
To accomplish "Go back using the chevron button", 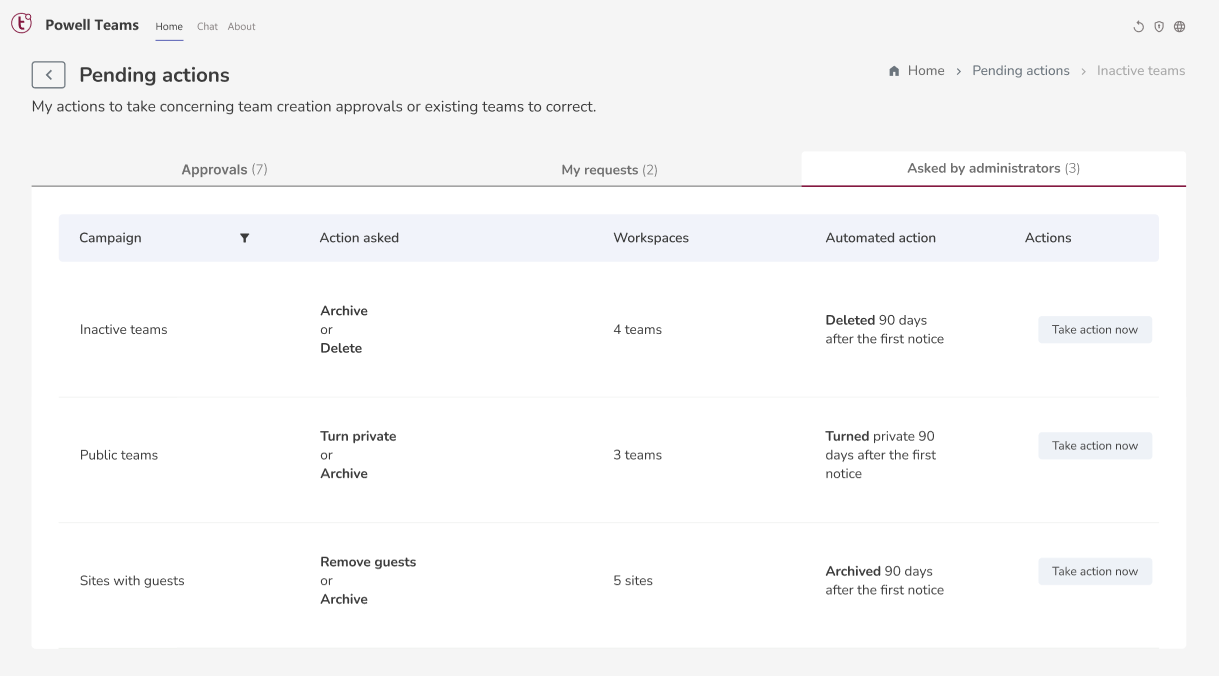I will 49,75.
